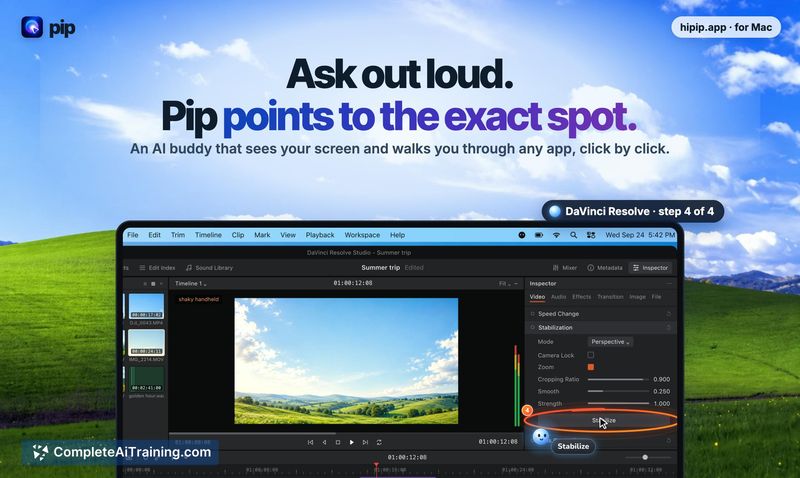The width and height of the screenshot is (800, 478).
Task: Click the Stabilize button
Action: point(604,421)
